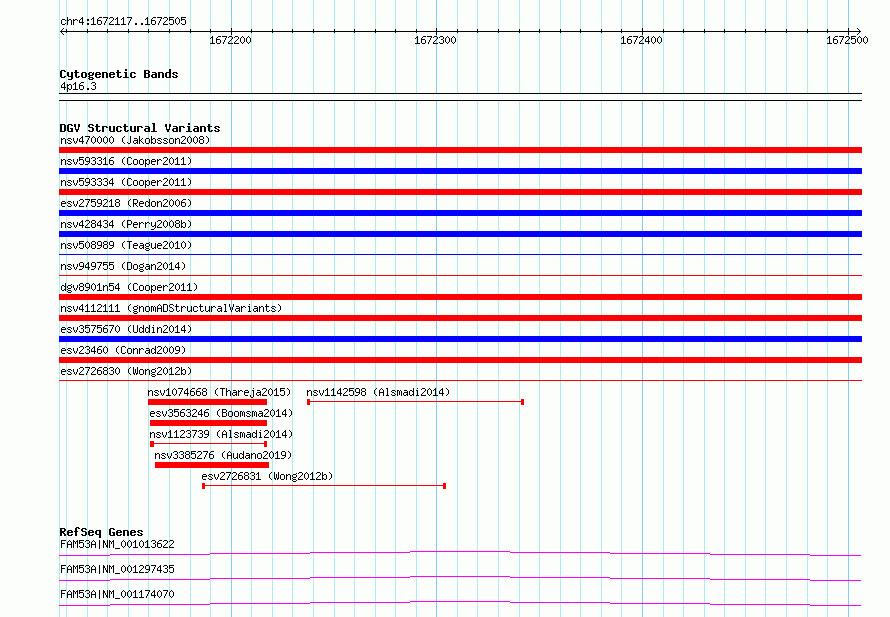Click the red bar under esv23460
Viewport: 890px width, 617px height.
click(x=460, y=360)
